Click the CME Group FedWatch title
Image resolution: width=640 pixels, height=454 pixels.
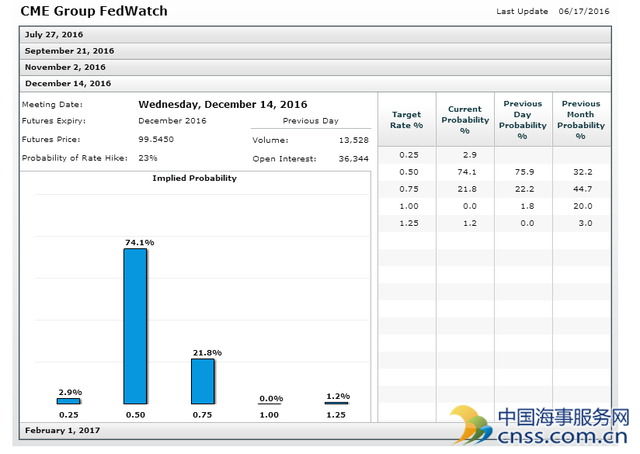(94, 11)
